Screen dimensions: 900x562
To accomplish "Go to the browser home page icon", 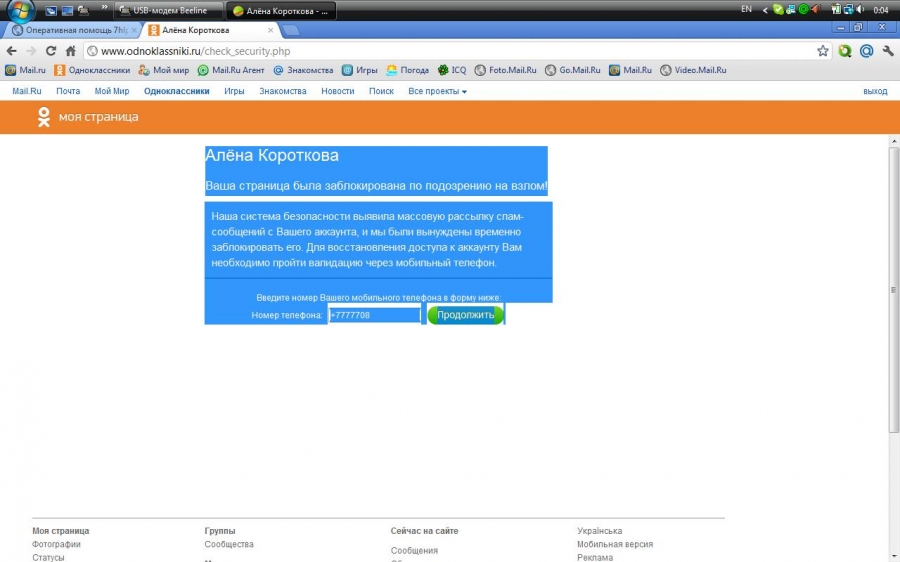I will [70, 51].
